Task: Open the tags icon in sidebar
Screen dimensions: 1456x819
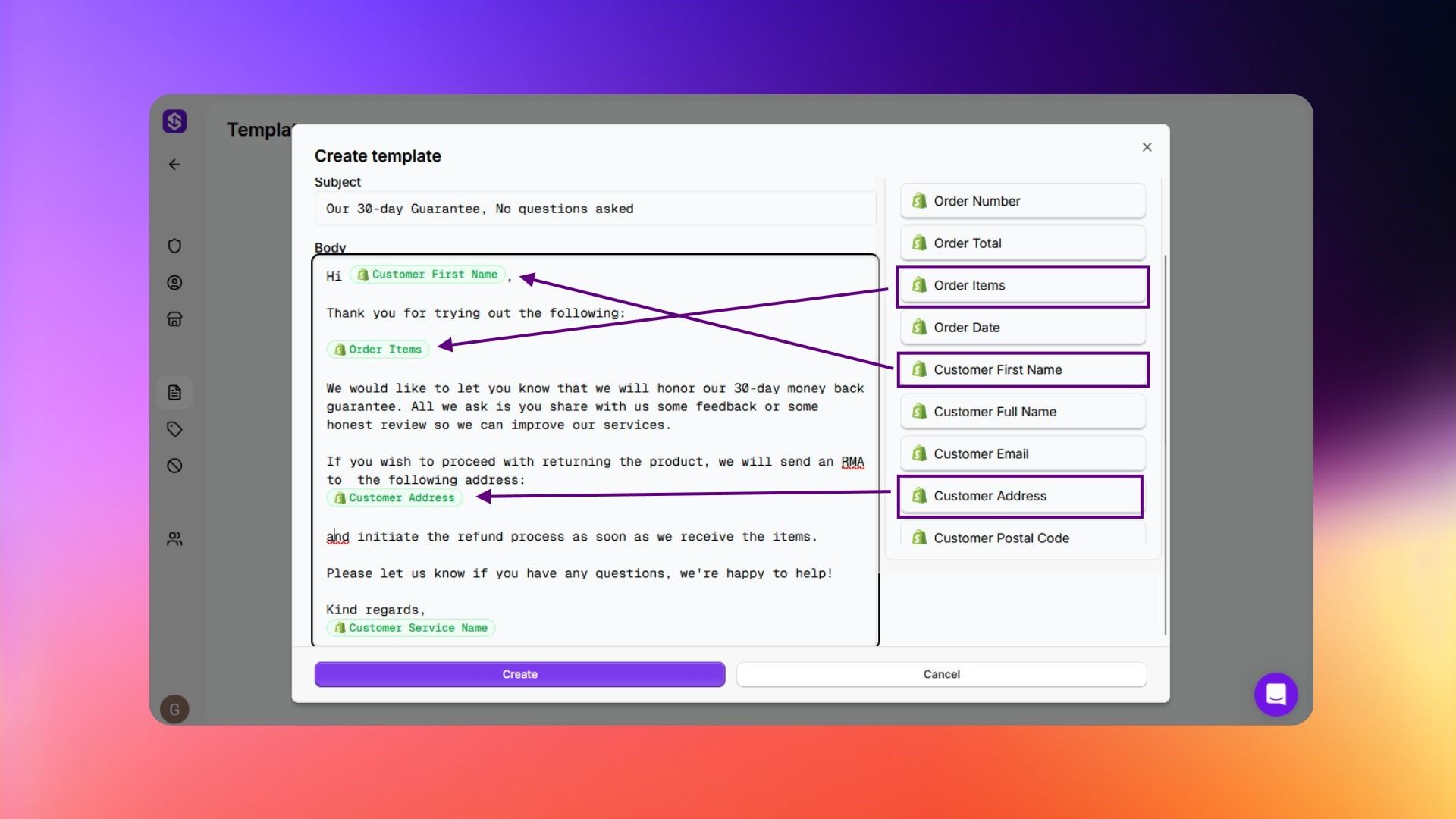Action: [x=174, y=429]
